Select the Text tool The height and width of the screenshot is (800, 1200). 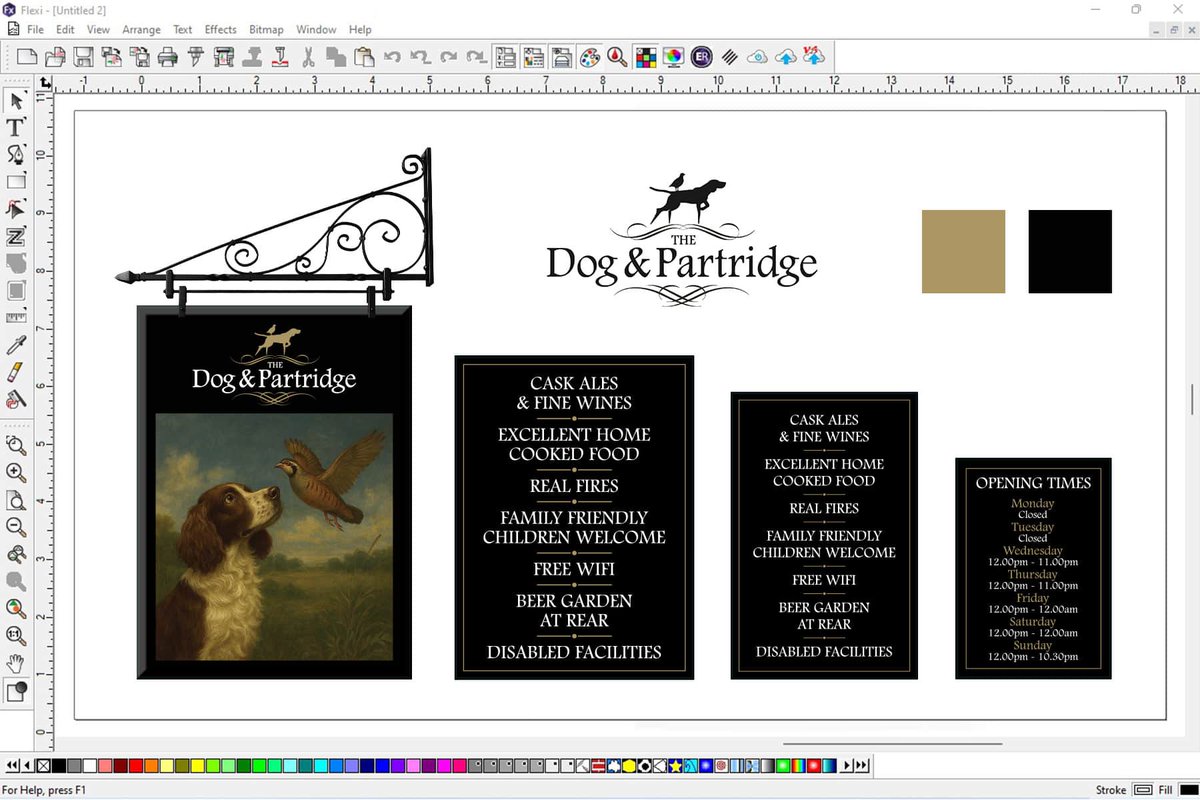(16, 127)
